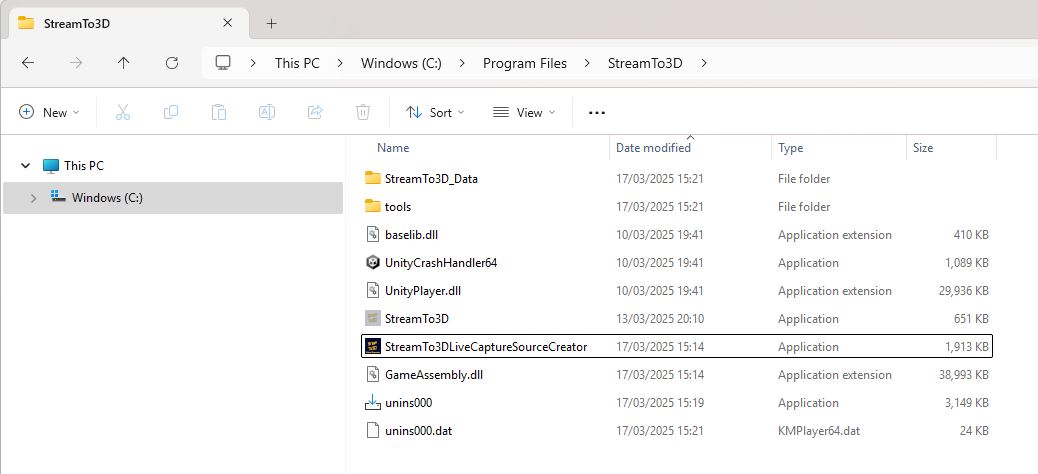Click the StreamTo3D breadcrumb
Image resolution: width=1038 pixels, height=474 pixels.
(645, 64)
